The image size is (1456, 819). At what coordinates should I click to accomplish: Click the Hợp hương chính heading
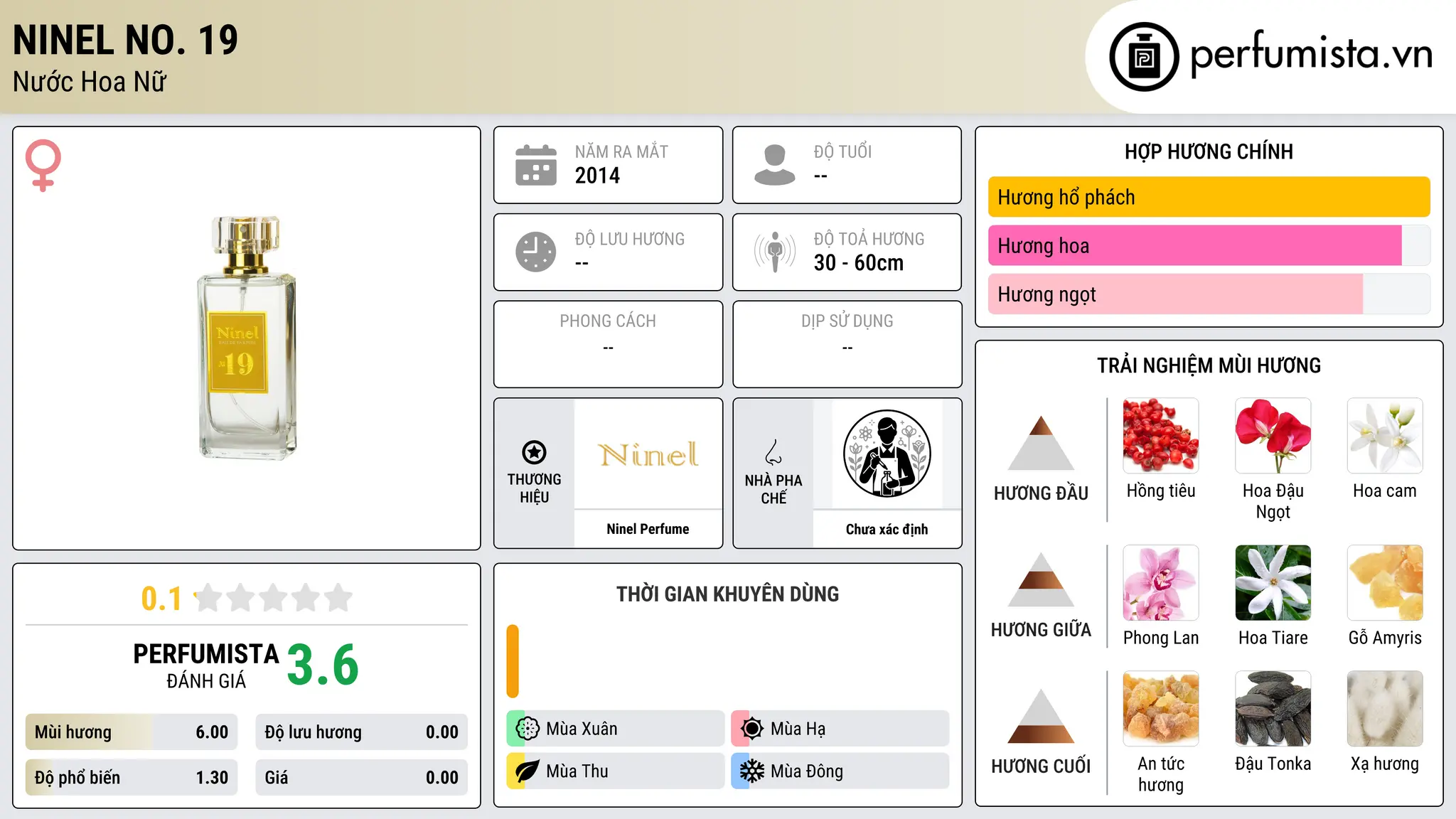1209,151
